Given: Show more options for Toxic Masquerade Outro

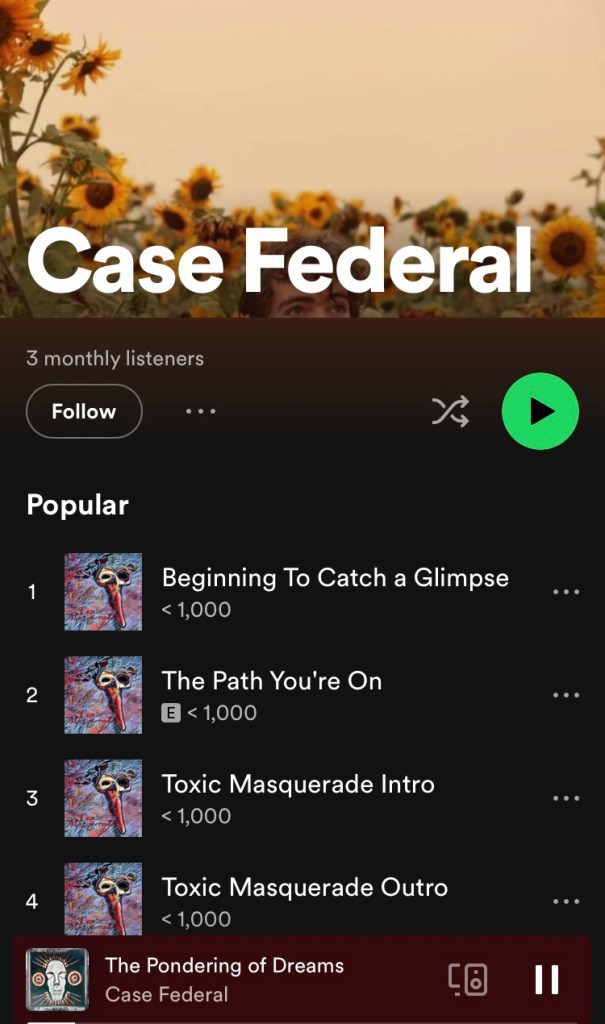Looking at the screenshot, I should 566,901.
